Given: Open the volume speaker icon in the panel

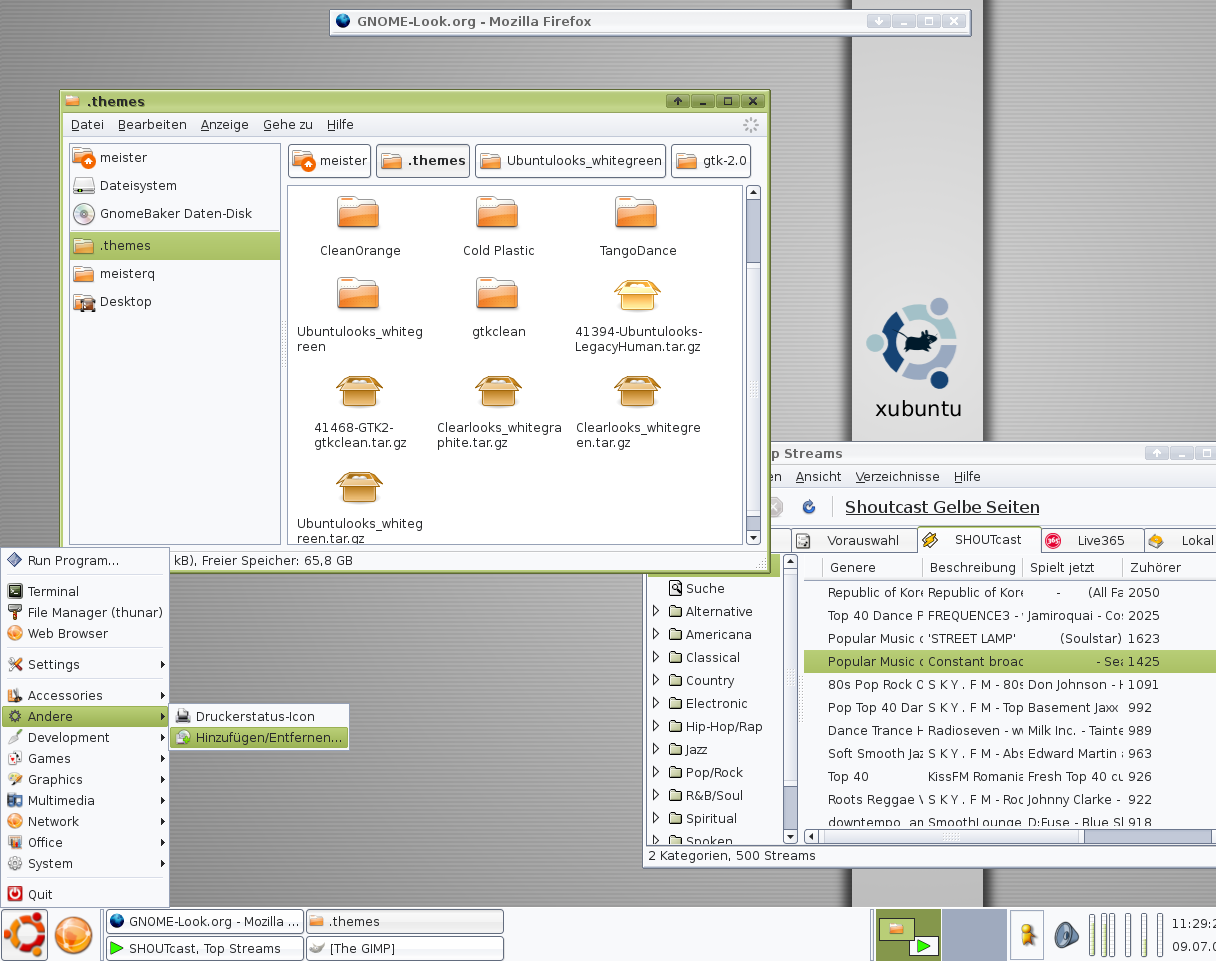Looking at the screenshot, I should point(1065,935).
